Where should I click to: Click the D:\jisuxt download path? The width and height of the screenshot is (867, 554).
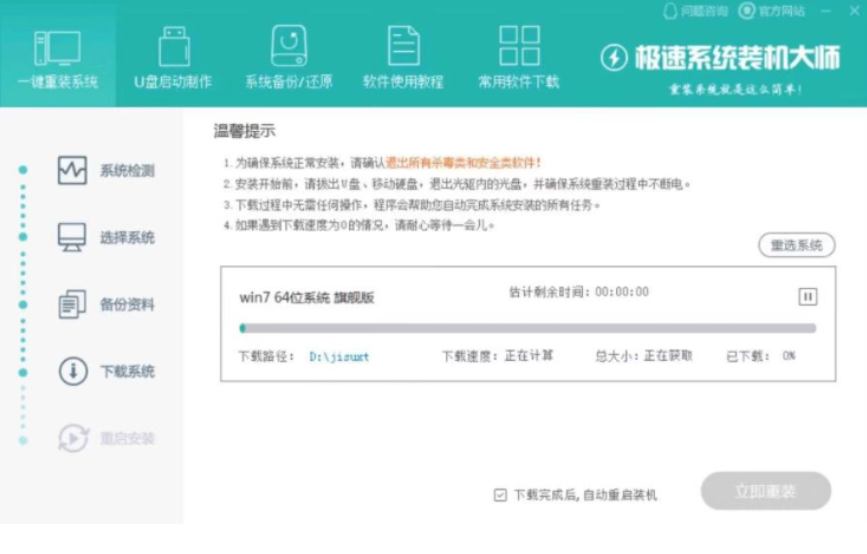(x=339, y=356)
